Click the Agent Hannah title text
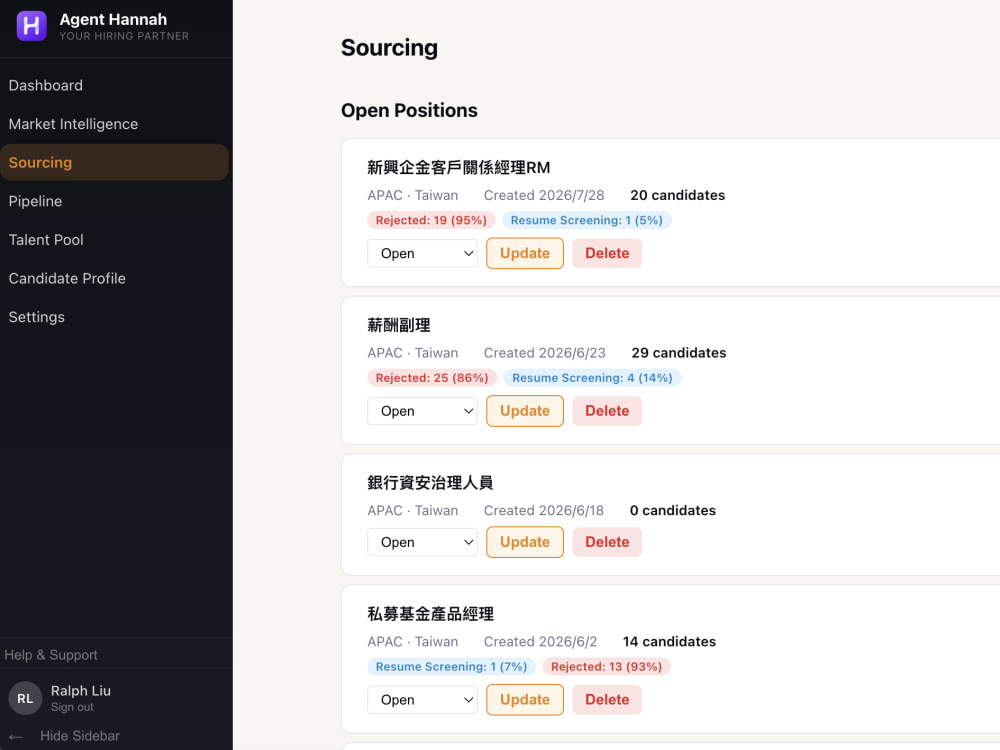This screenshot has height=750, width=1000. coord(114,20)
